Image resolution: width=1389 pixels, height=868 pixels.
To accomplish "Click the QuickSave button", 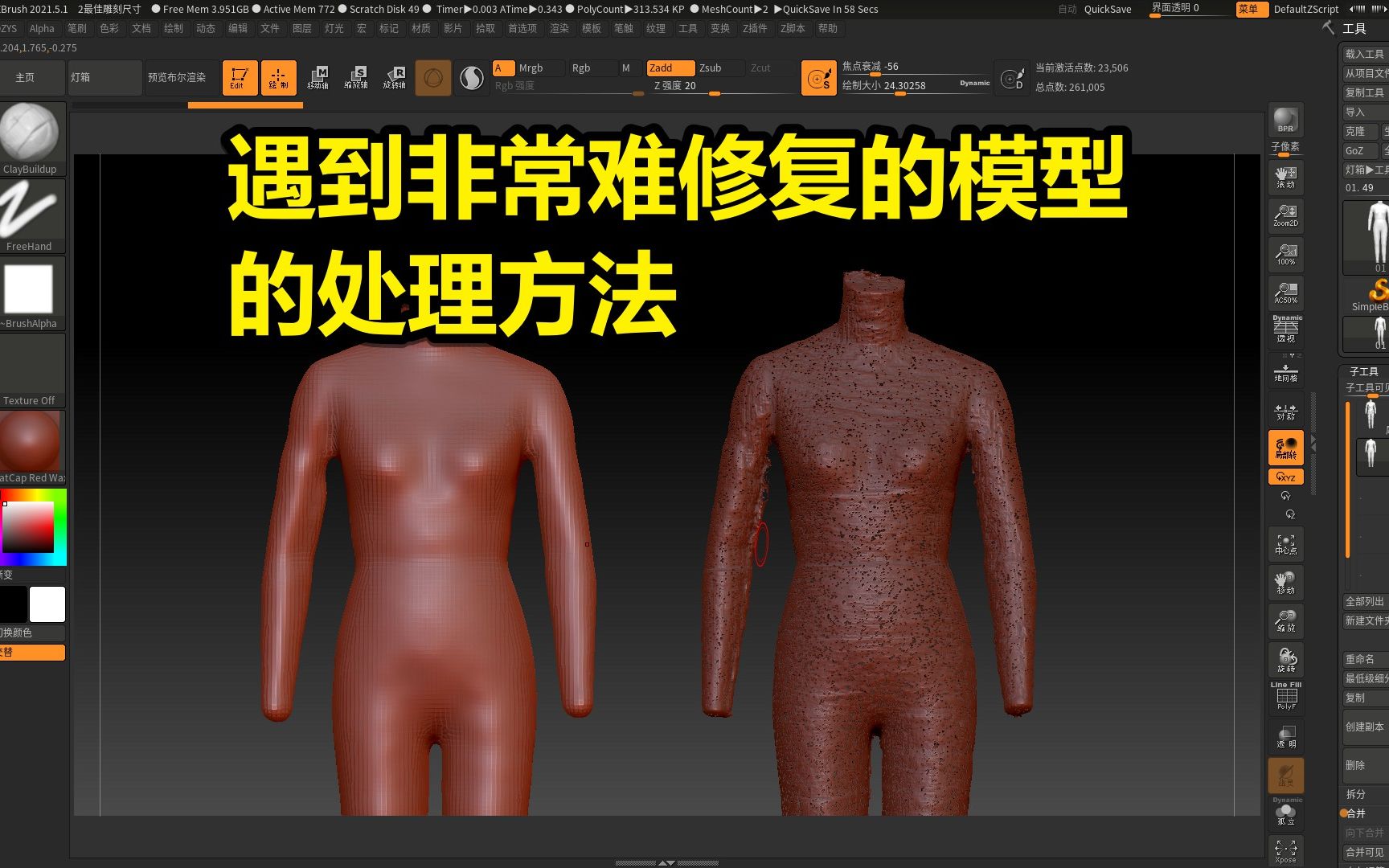I will click(1108, 9).
